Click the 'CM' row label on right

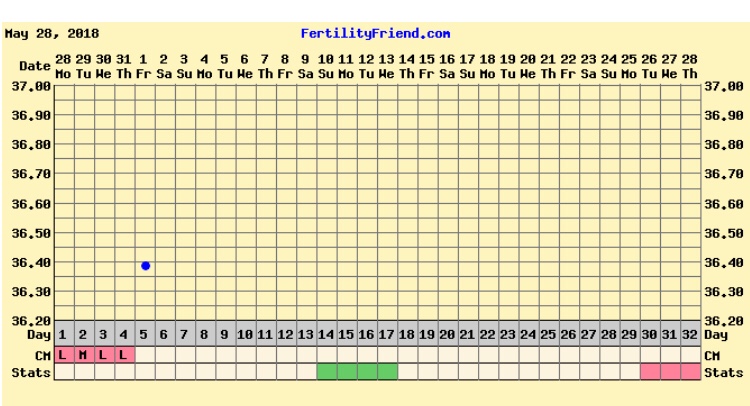pos(713,354)
